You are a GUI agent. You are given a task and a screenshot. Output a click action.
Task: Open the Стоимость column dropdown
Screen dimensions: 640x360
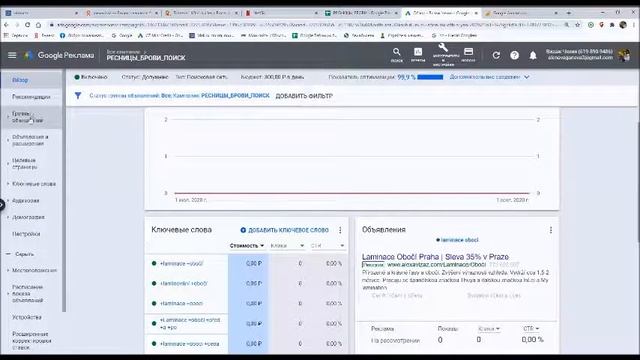(247, 246)
